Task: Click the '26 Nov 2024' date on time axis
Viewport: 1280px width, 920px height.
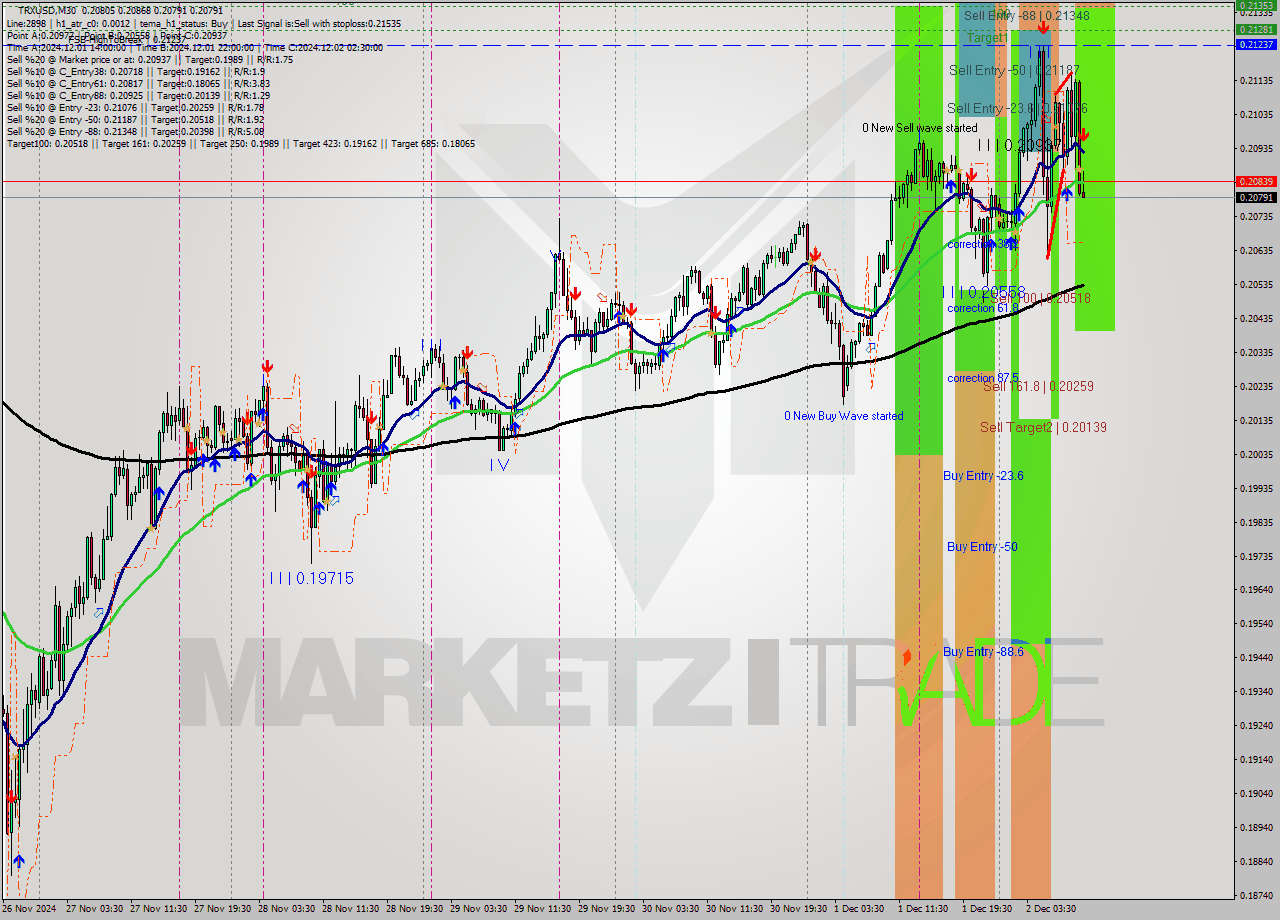Action: (29, 909)
